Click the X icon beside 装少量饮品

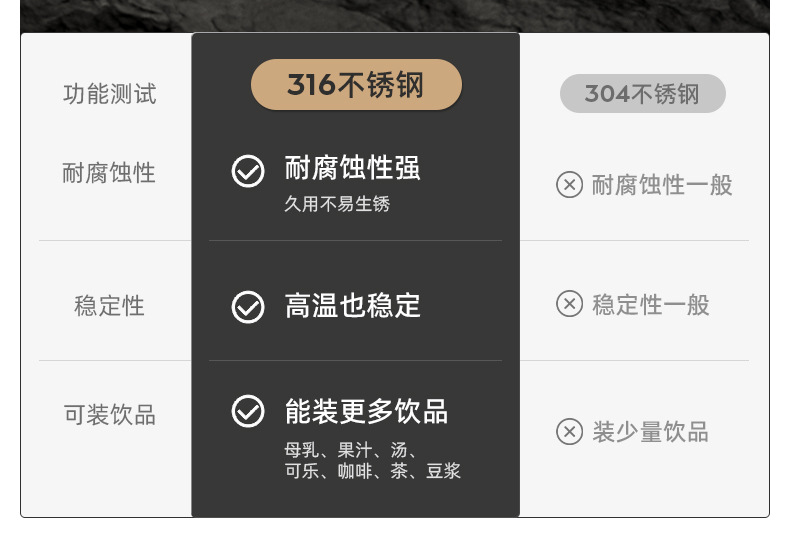pos(569,431)
